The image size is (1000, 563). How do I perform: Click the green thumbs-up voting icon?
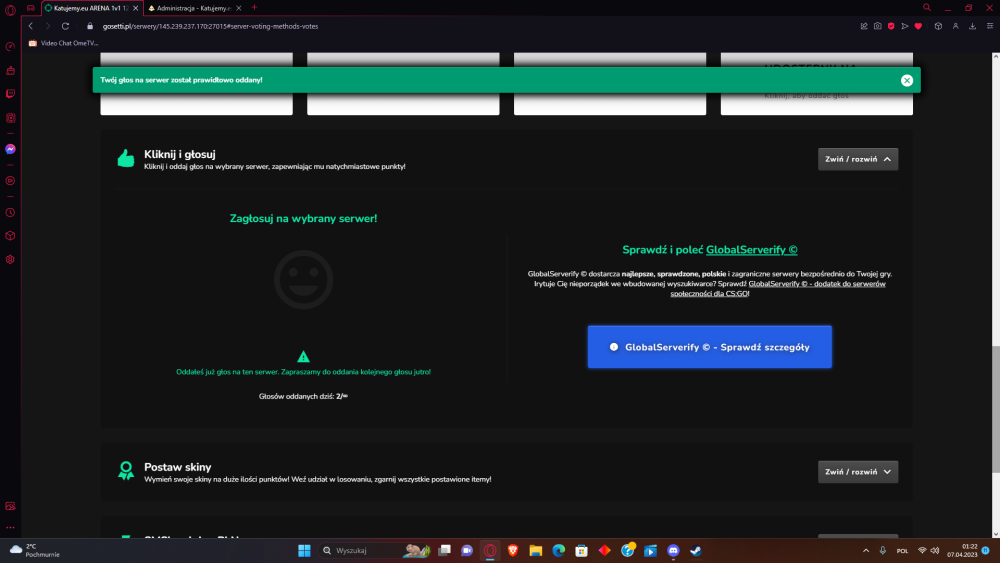click(x=126, y=158)
